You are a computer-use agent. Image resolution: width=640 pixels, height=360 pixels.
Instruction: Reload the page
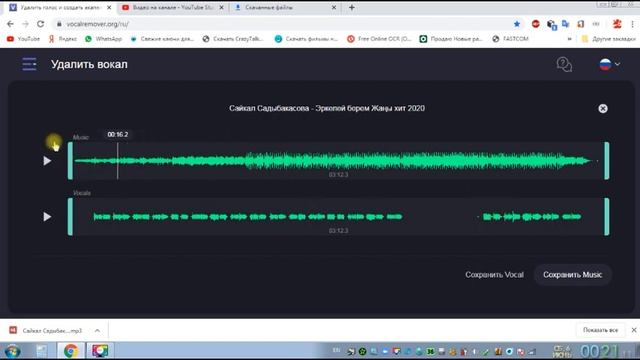tap(40, 24)
